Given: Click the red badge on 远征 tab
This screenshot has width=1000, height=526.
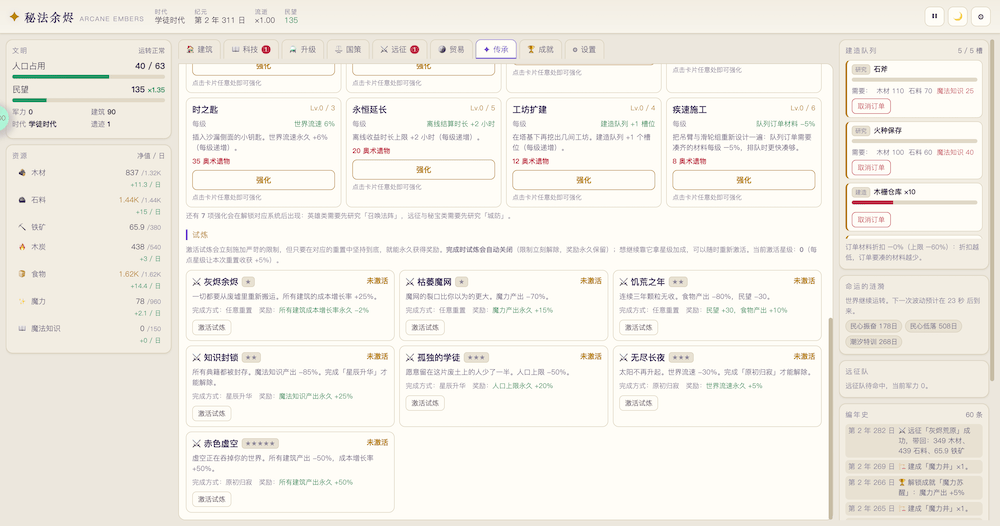Looking at the screenshot, I should tap(415, 49).
